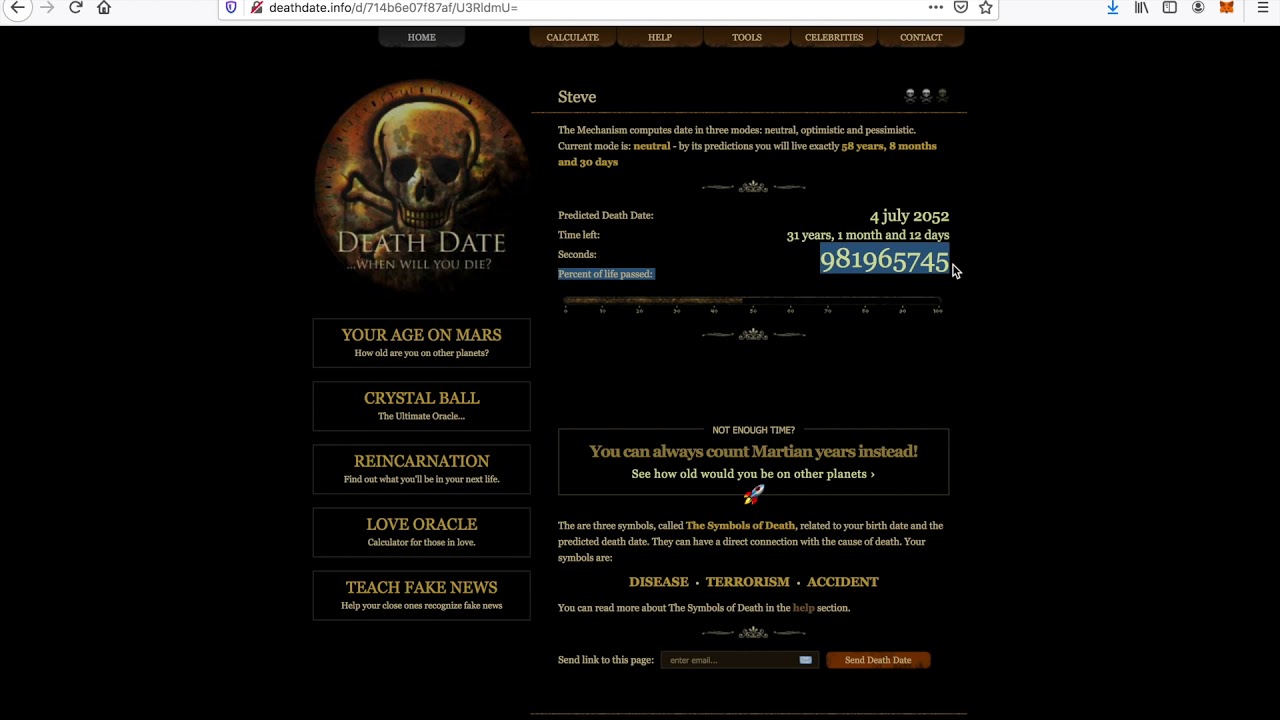Click the forward navigation arrow
The width and height of the screenshot is (1280, 720).
[47, 7]
